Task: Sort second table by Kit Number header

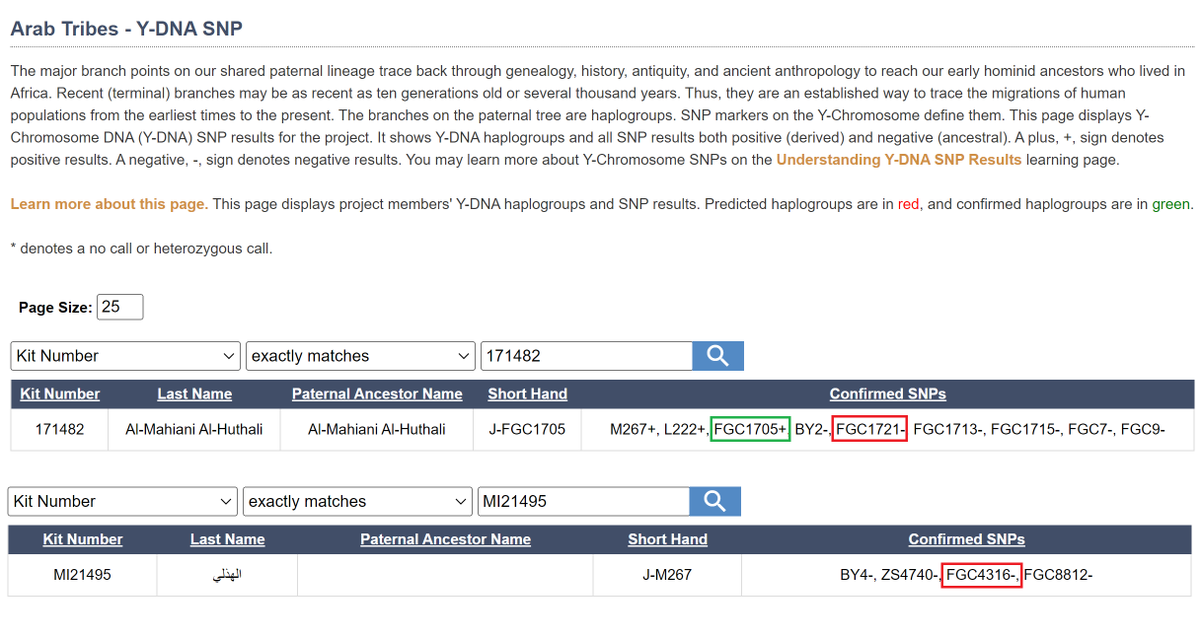Action: click(x=83, y=539)
